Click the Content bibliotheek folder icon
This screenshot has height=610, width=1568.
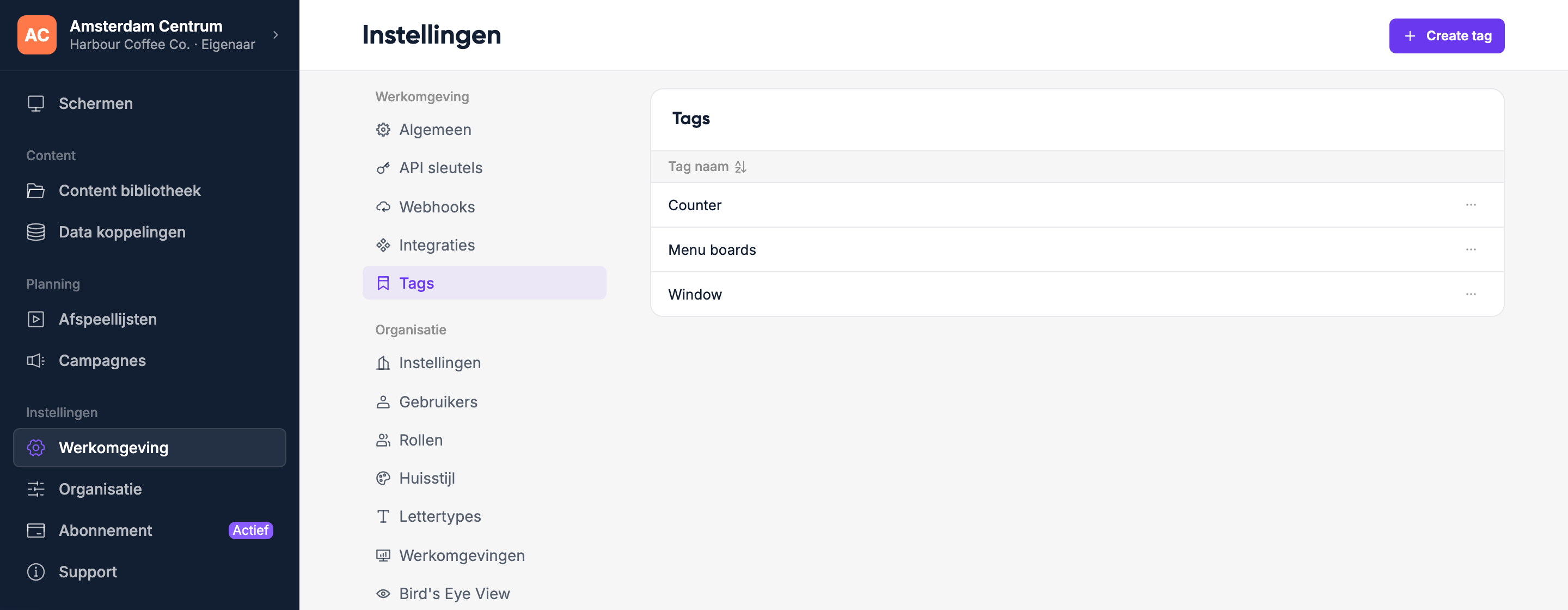pos(36,191)
